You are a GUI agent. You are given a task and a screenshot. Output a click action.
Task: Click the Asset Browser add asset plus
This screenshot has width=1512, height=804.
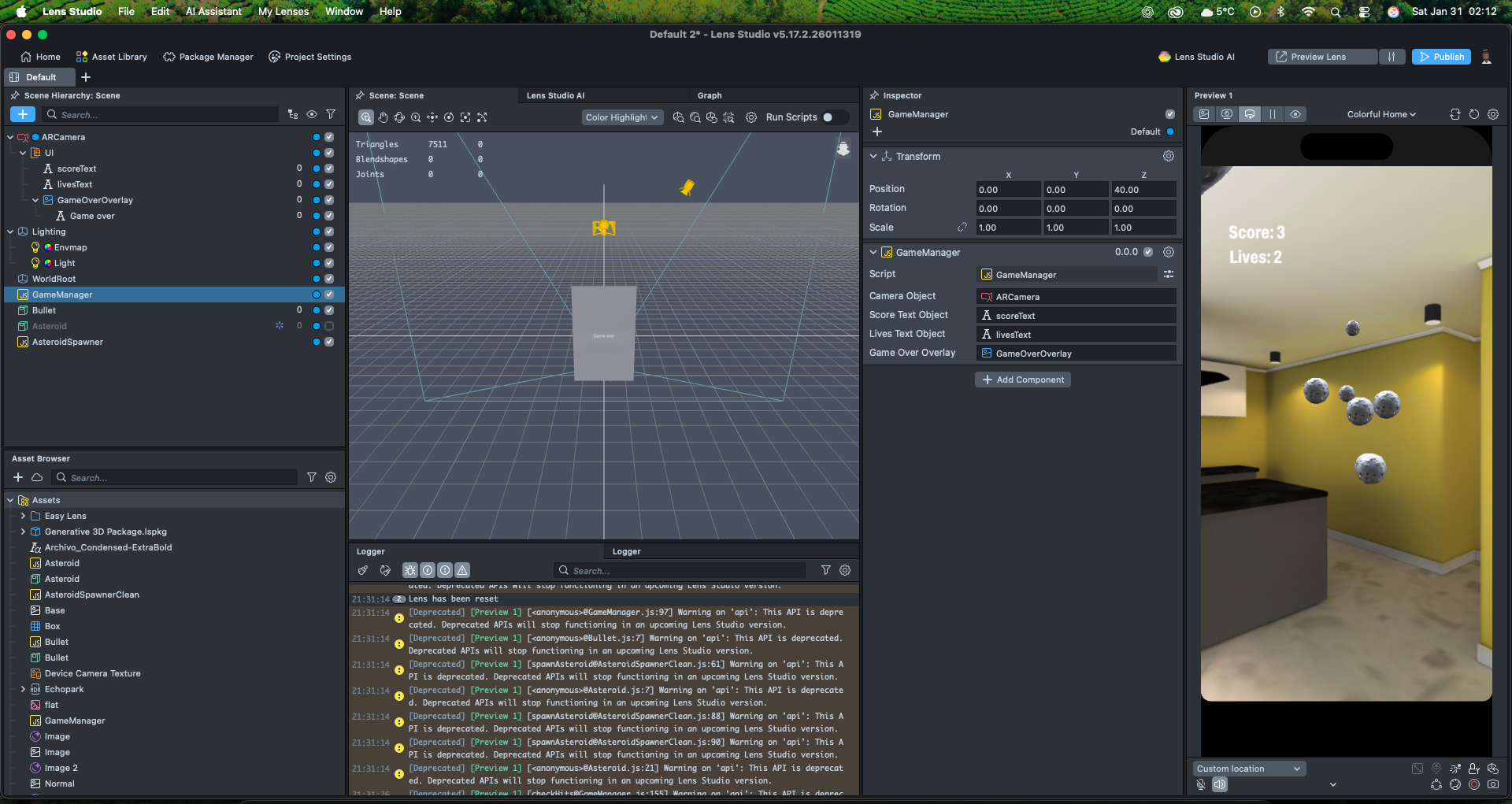click(x=18, y=478)
